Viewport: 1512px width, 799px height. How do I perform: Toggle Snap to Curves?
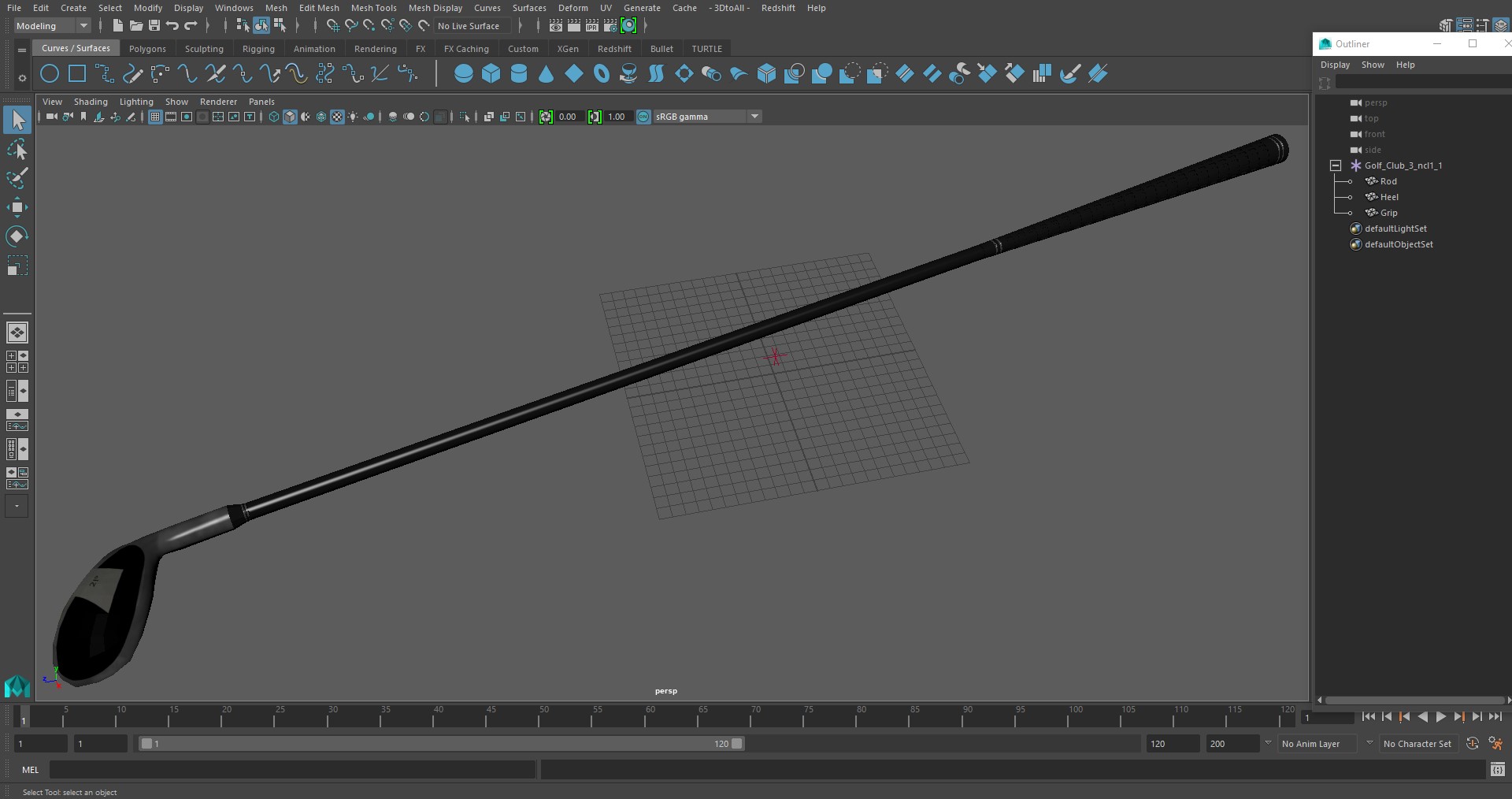coord(351,26)
